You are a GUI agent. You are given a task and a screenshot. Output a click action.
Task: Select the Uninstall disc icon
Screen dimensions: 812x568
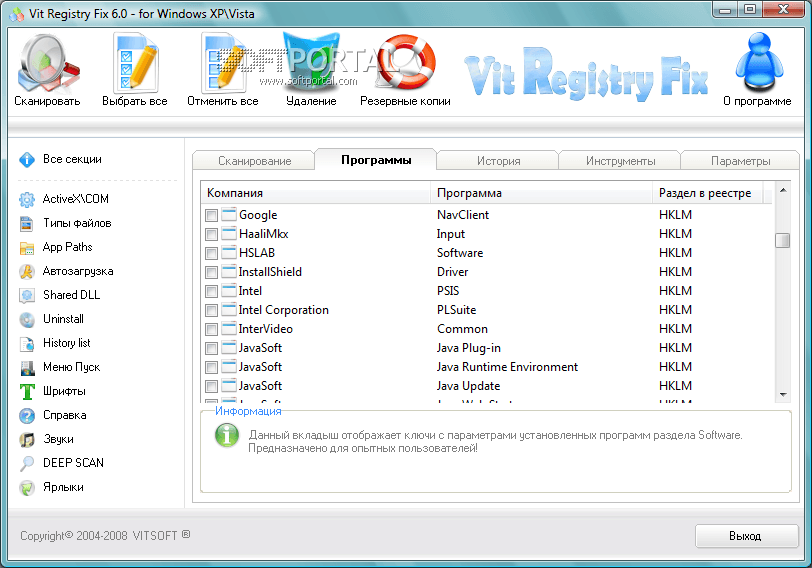[27, 319]
